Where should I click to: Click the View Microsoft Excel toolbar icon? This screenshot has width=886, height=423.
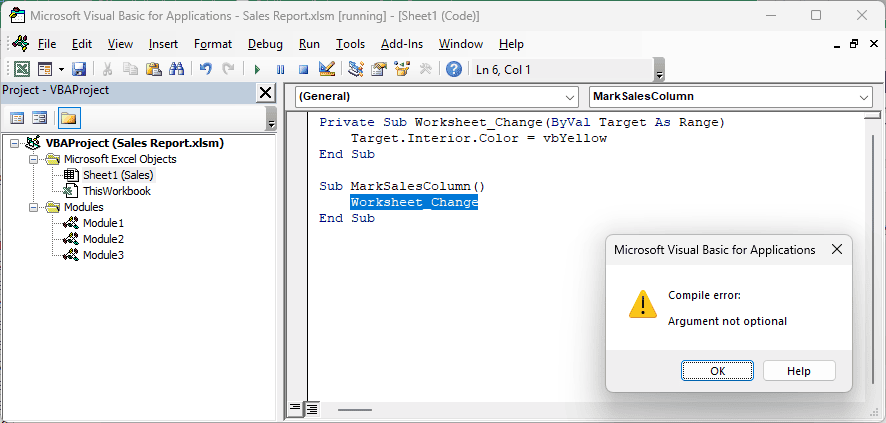[x=22, y=69]
